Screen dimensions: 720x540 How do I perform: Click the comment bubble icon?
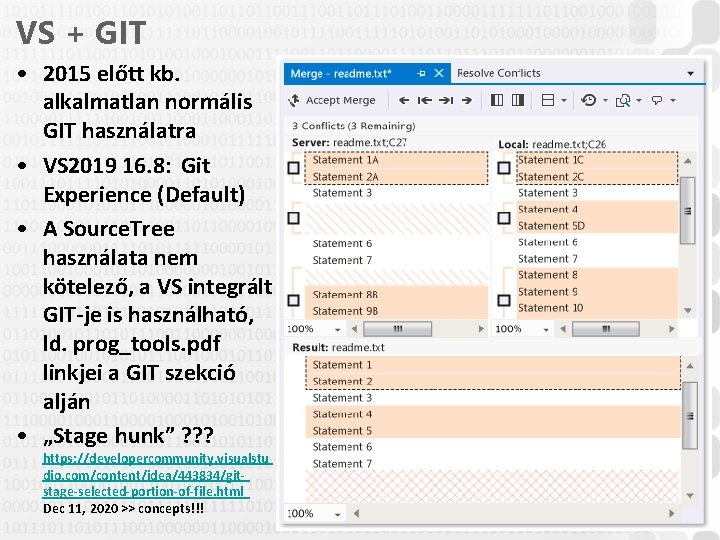(x=657, y=100)
